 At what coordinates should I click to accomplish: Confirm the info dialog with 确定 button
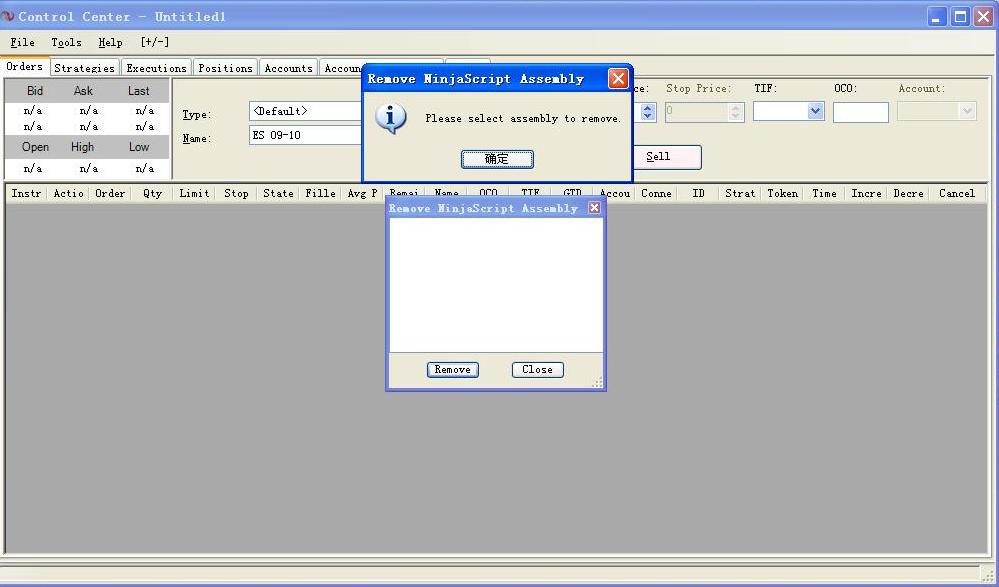click(x=497, y=159)
